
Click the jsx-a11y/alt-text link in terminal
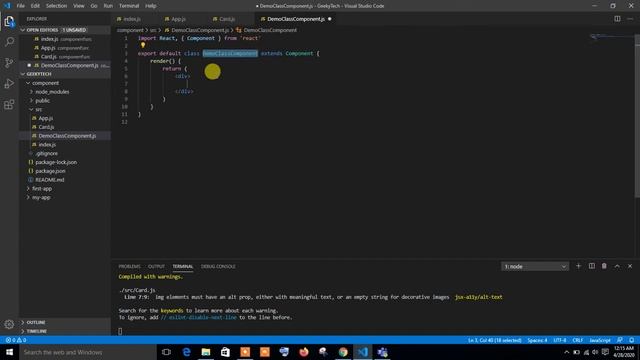click(478, 297)
